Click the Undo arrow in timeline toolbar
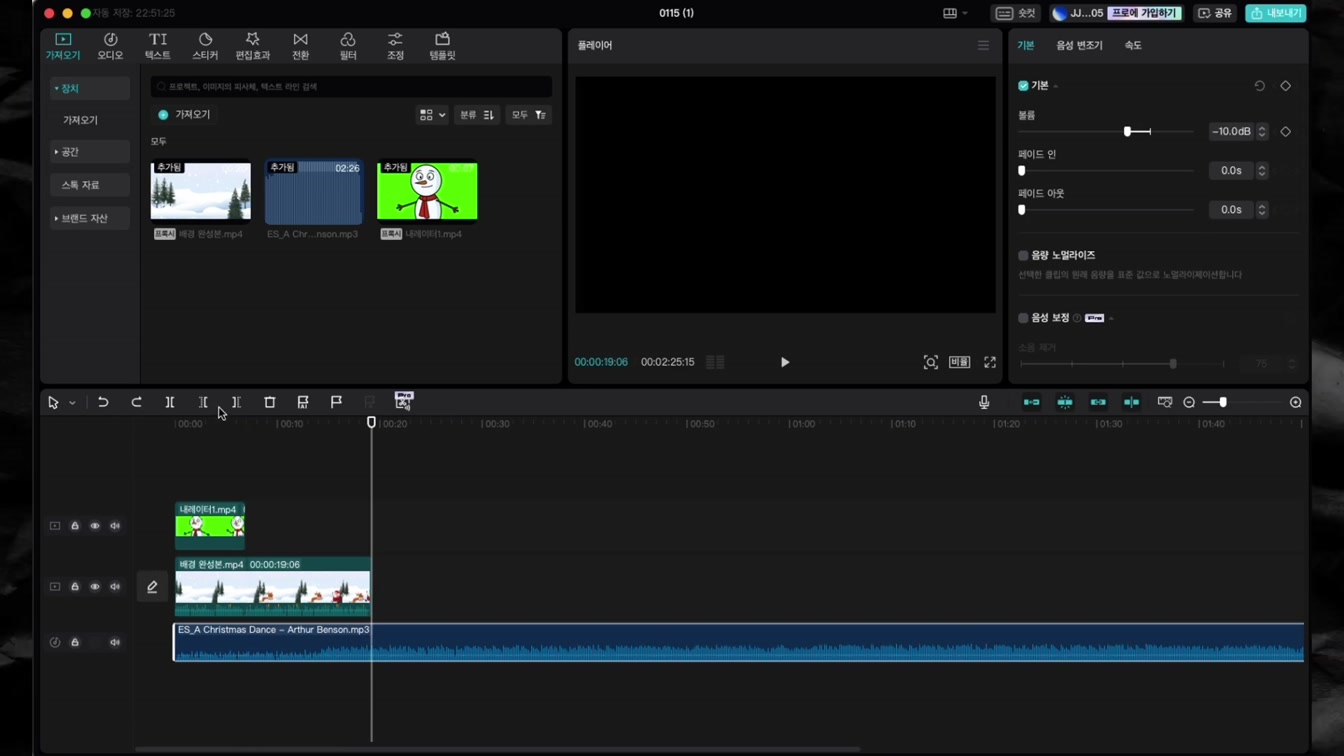Screen dimensions: 1344x756 pos(103,402)
